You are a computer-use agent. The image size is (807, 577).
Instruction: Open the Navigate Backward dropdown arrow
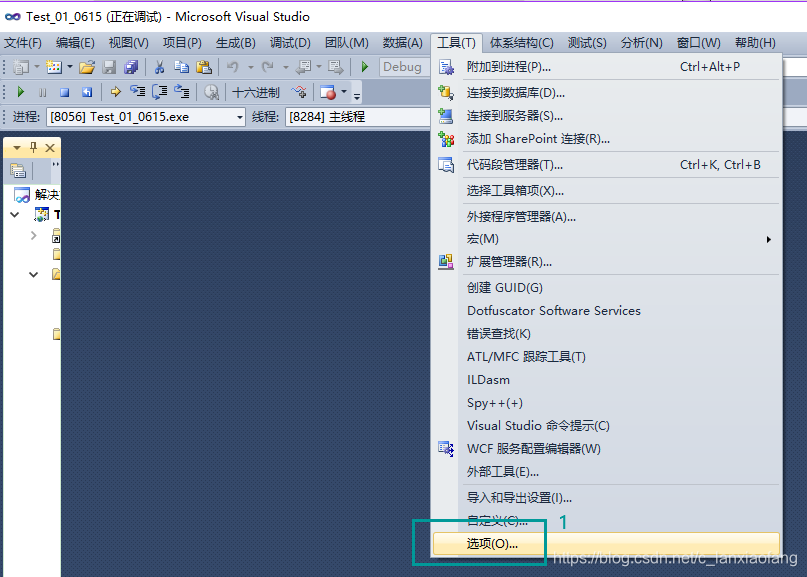coord(319,67)
